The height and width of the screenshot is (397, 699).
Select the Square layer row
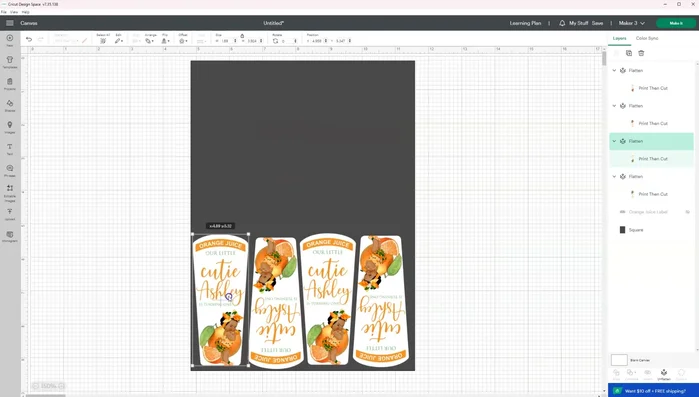click(x=651, y=230)
